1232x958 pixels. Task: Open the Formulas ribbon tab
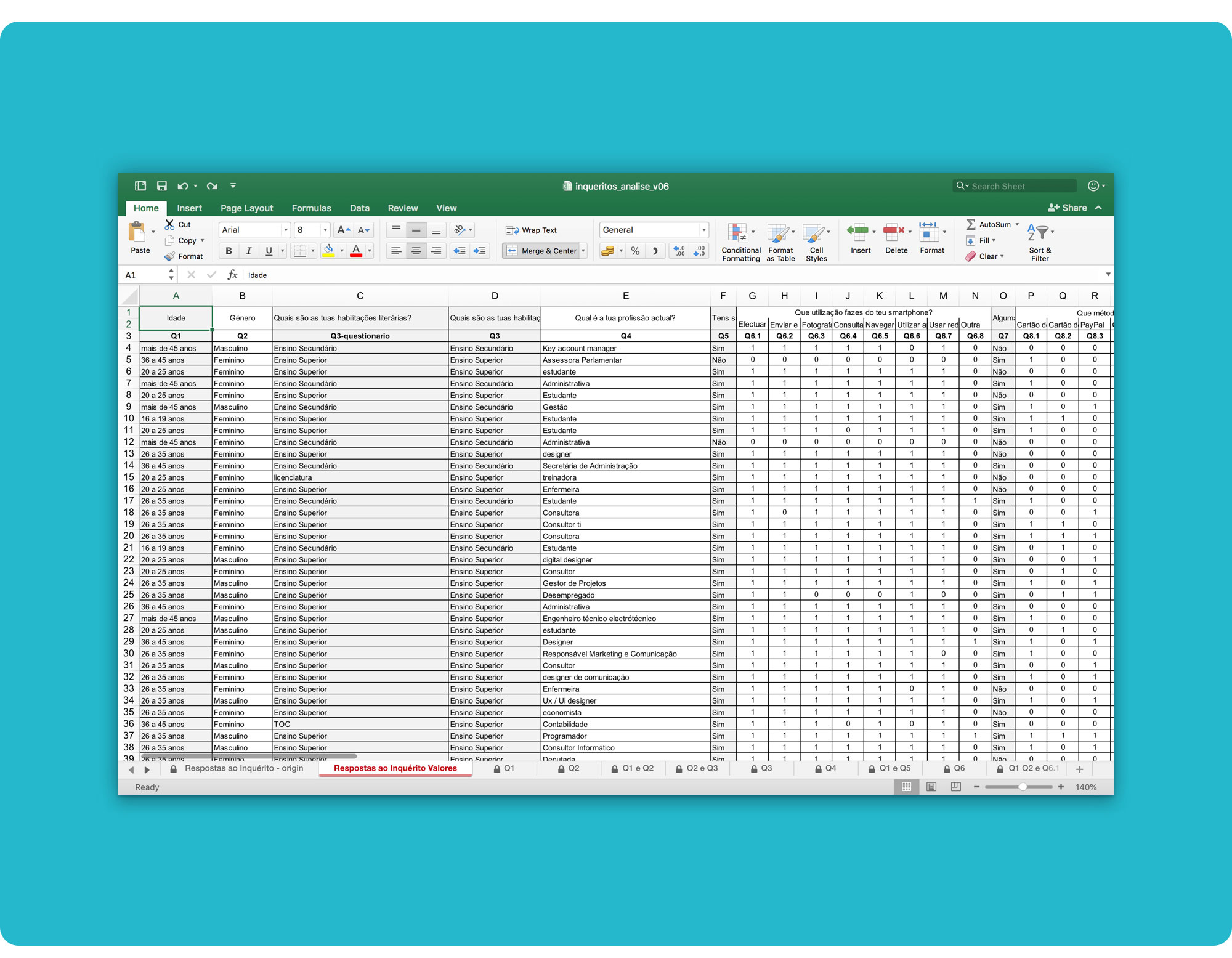311,208
